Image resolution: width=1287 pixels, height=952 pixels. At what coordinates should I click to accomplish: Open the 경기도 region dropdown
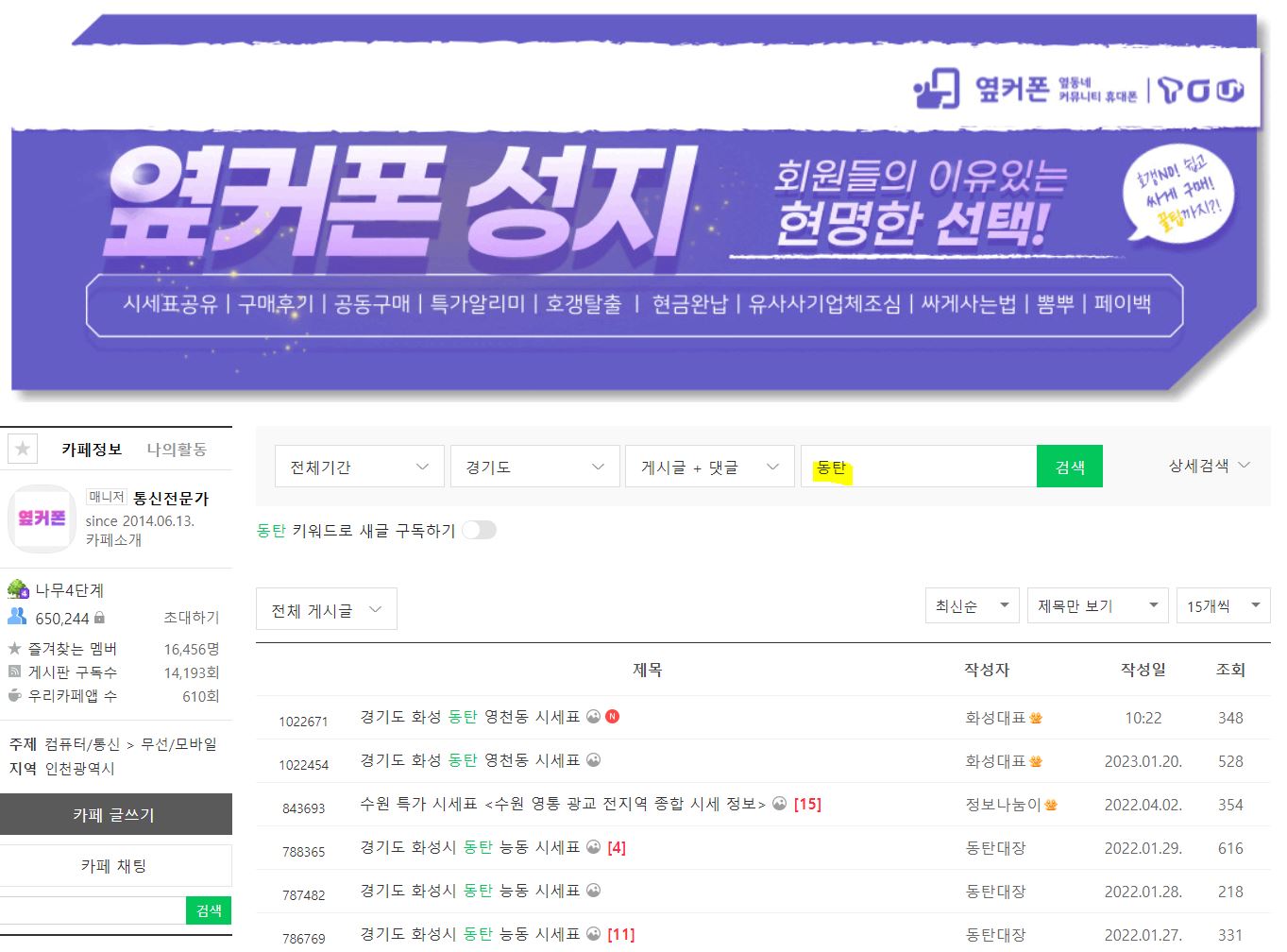[535, 467]
